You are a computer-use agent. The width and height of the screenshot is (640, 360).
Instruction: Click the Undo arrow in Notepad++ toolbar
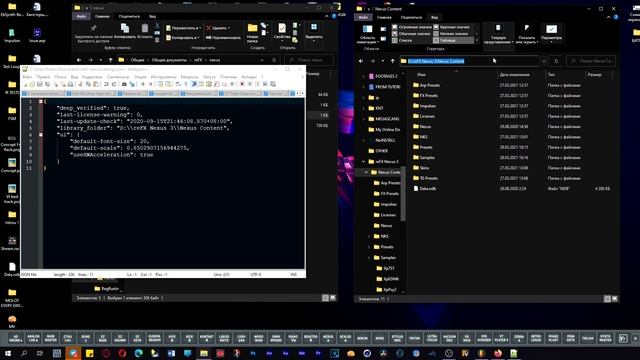[x=106, y=84]
